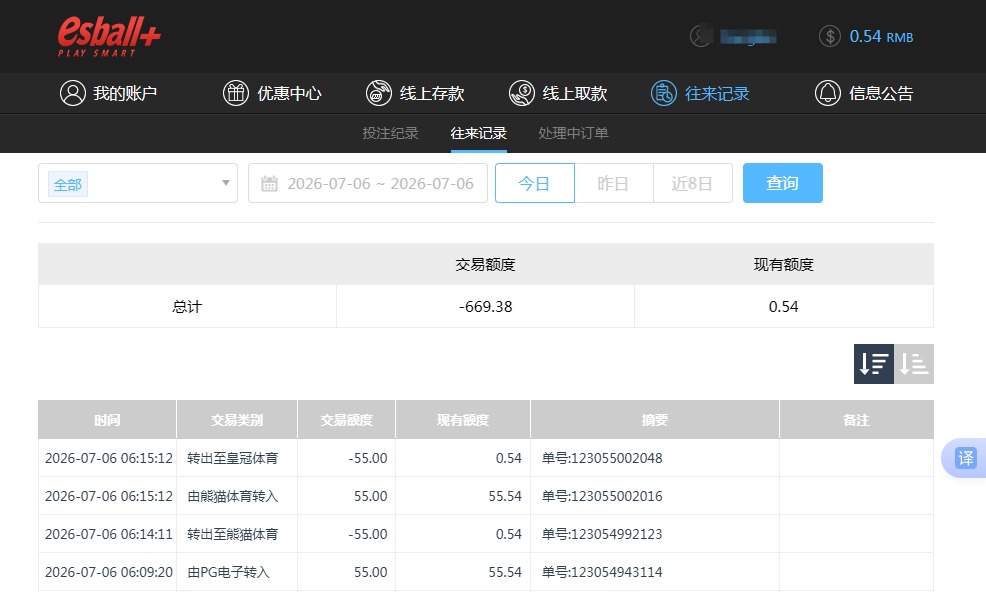Open 信息公告 bell icon
The height and width of the screenshot is (592, 986).
click(x=828, y=93)
